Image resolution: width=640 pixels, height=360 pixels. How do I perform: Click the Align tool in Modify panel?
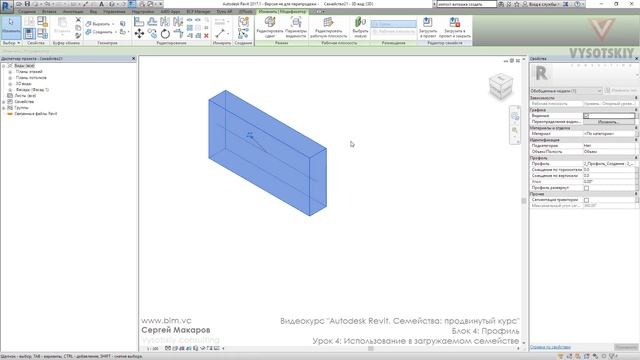[139, 22]
